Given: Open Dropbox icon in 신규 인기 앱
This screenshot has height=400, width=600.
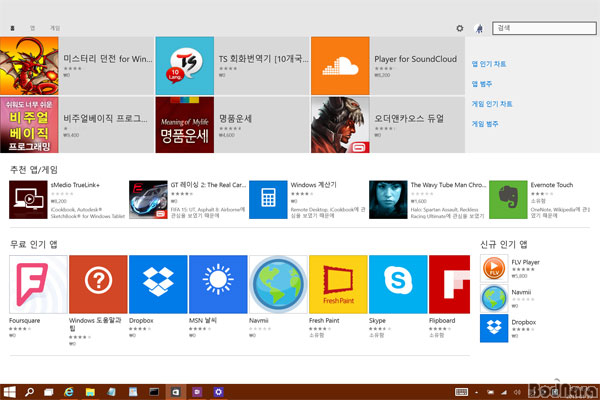Looking at the screenshot, I should 494,328.
